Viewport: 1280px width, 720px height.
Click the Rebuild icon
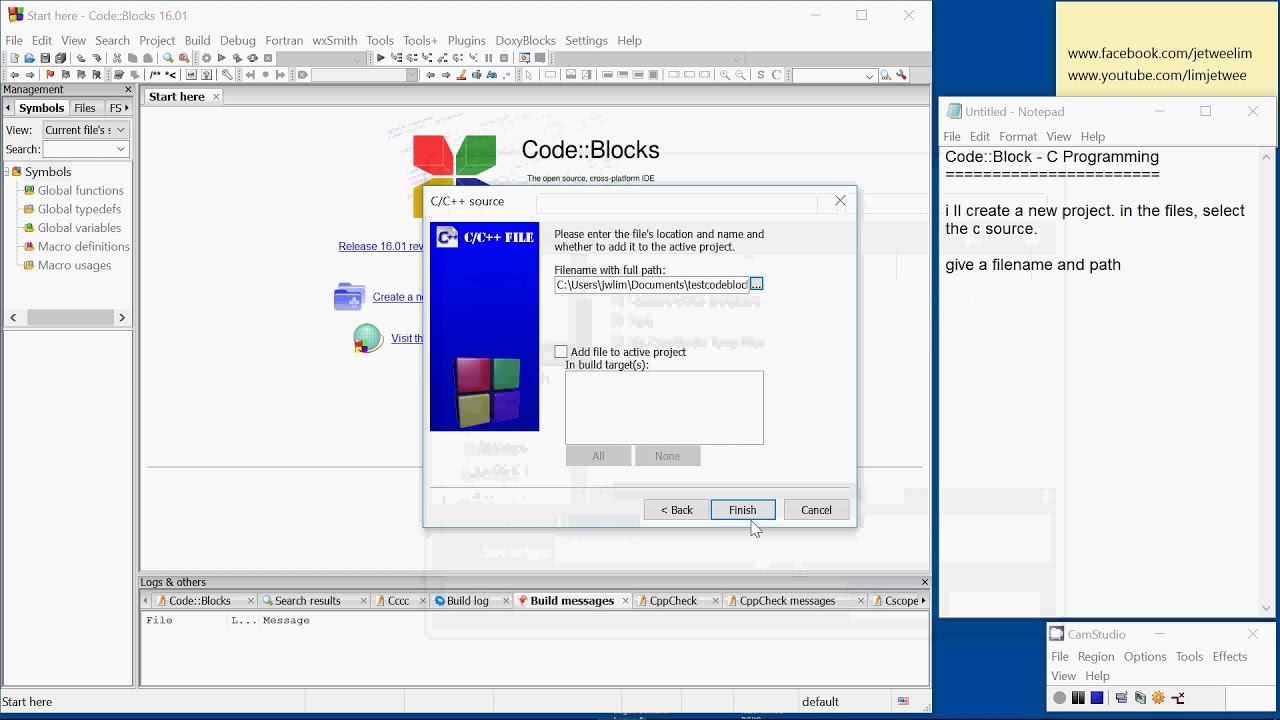252,58
